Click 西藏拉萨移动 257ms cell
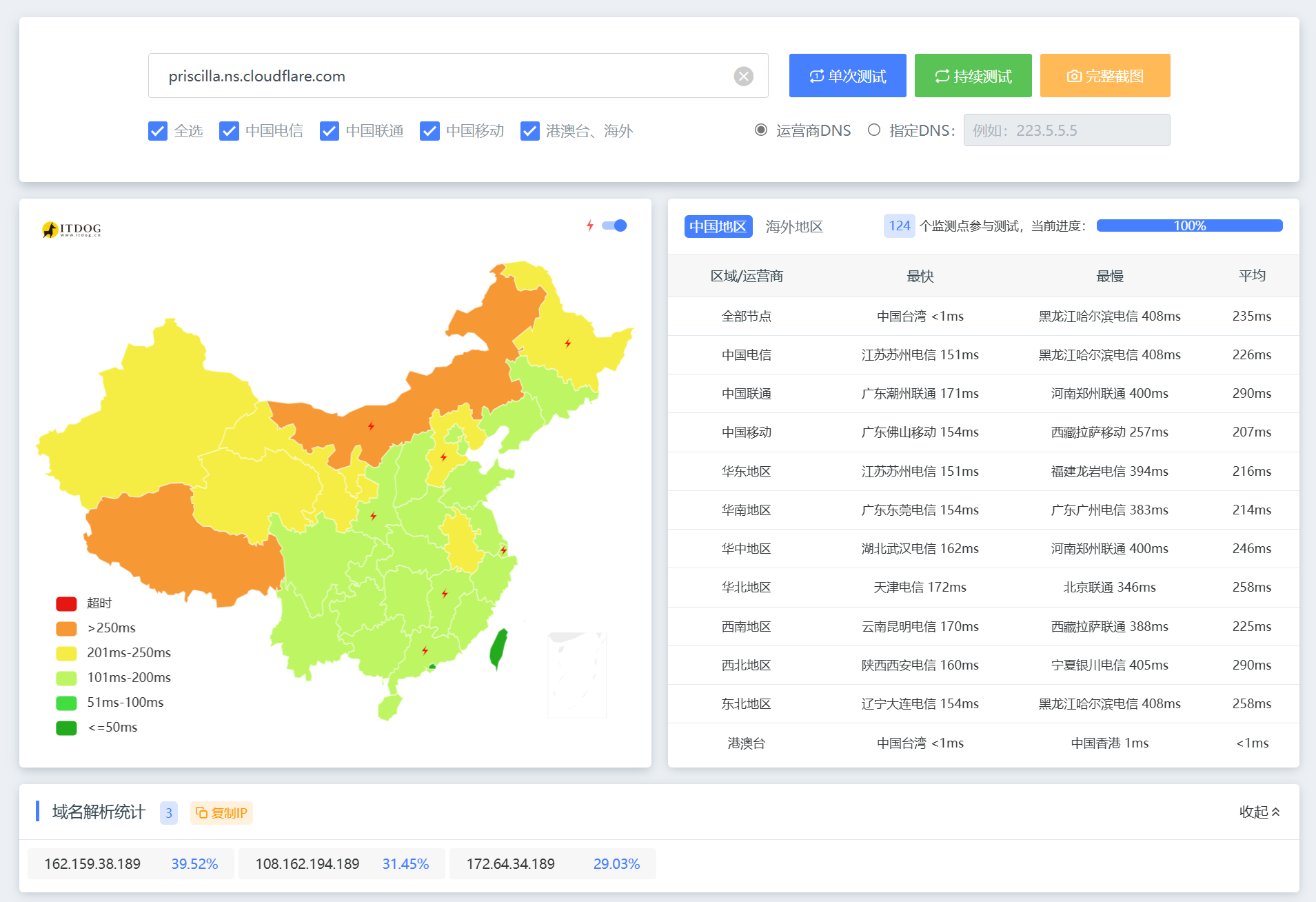 click(1110, 432)
